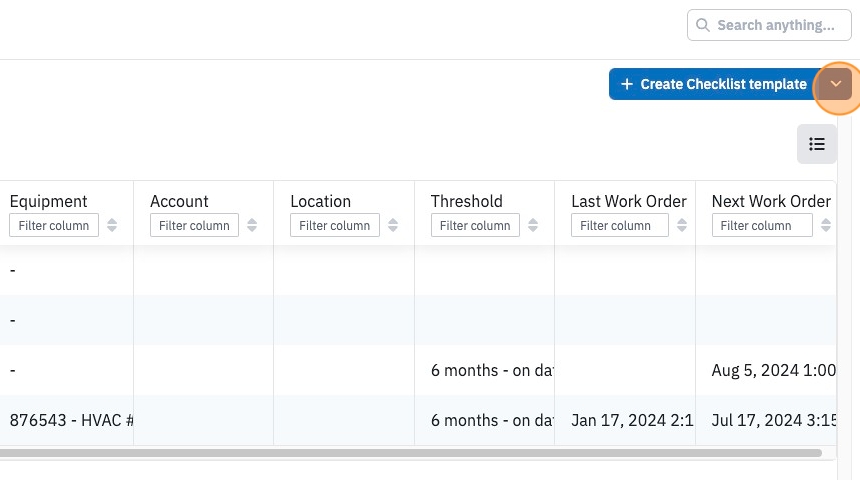860x480 pixels.
Task: Click the Location filter column field
Action: (335, 225)
